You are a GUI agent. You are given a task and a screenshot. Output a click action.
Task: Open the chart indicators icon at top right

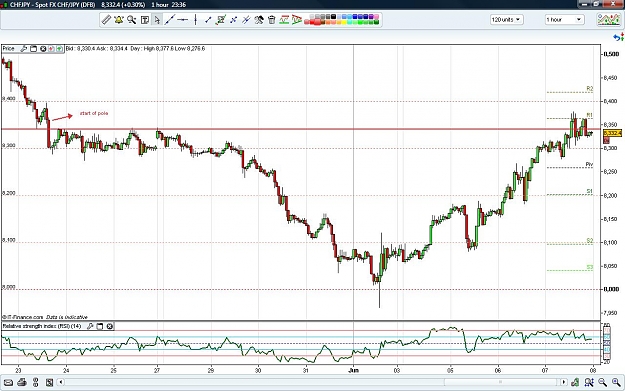tap(608, 20)
